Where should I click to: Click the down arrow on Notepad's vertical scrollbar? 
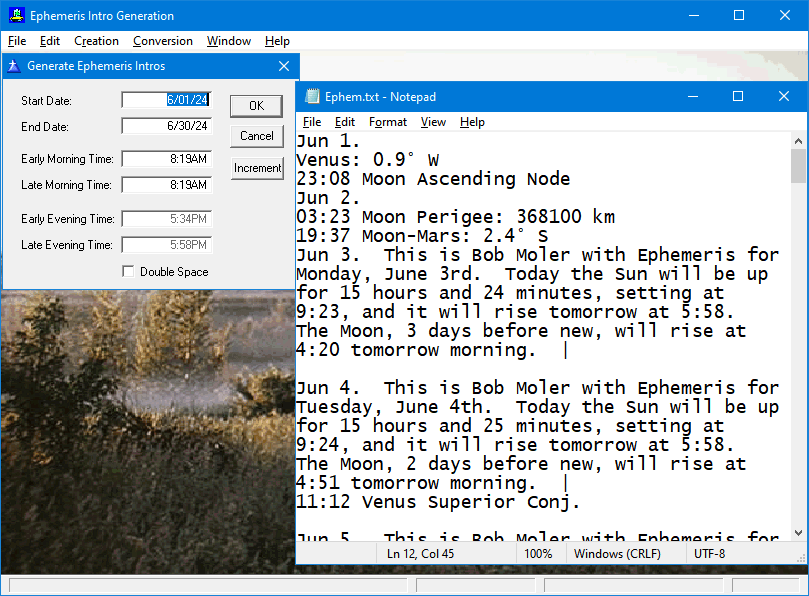coord(797,530)
